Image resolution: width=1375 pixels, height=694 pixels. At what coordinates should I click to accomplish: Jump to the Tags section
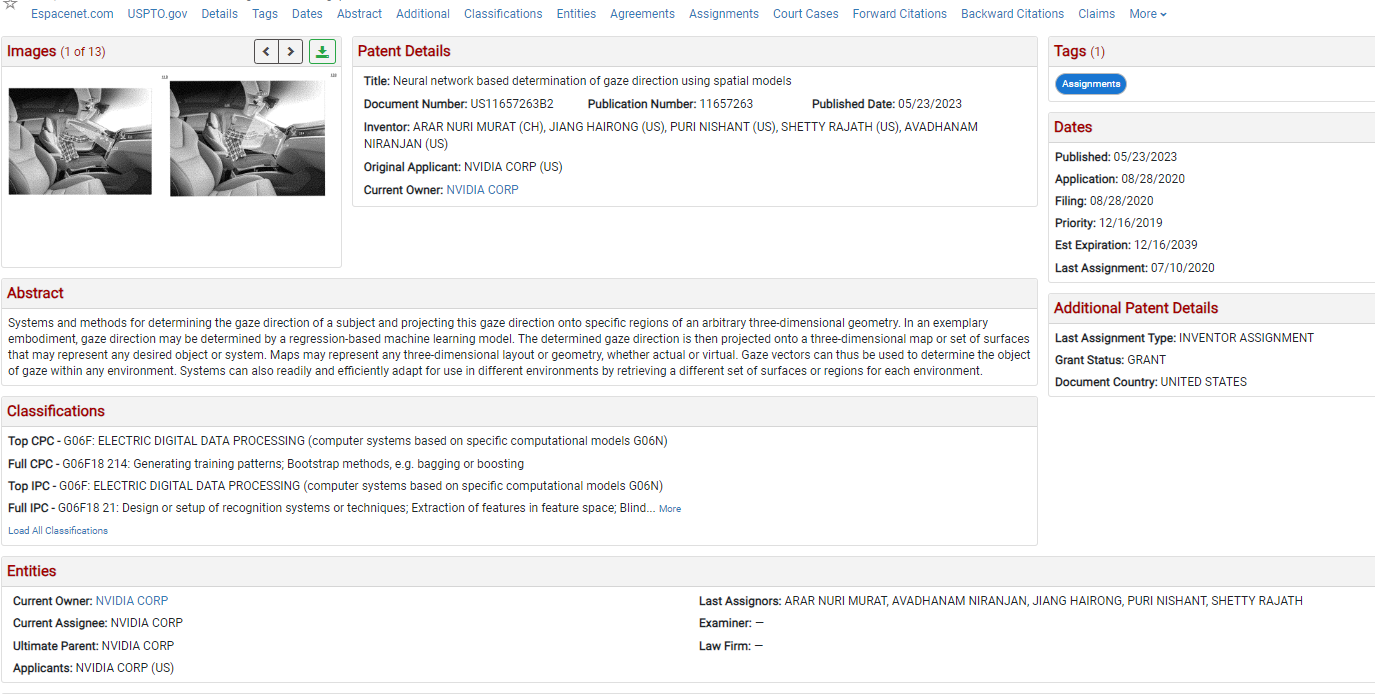pyautogui.click(x=265, y=14)
